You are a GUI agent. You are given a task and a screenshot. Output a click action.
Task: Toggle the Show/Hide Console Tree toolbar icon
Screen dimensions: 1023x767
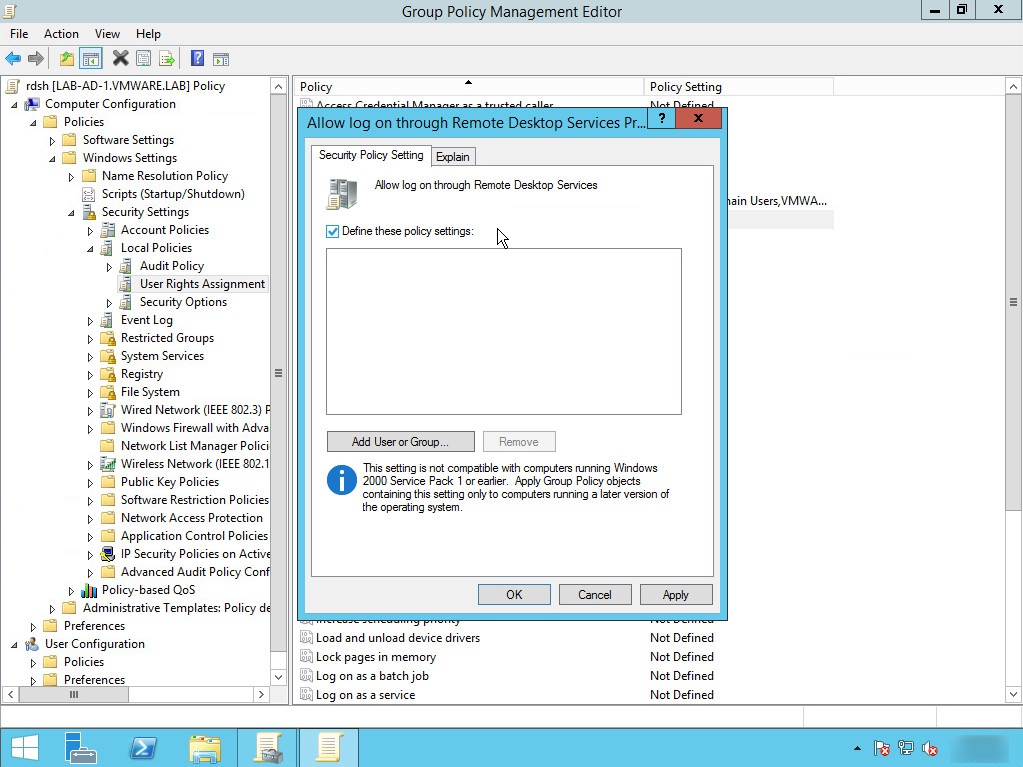click(x=91, y=59)
